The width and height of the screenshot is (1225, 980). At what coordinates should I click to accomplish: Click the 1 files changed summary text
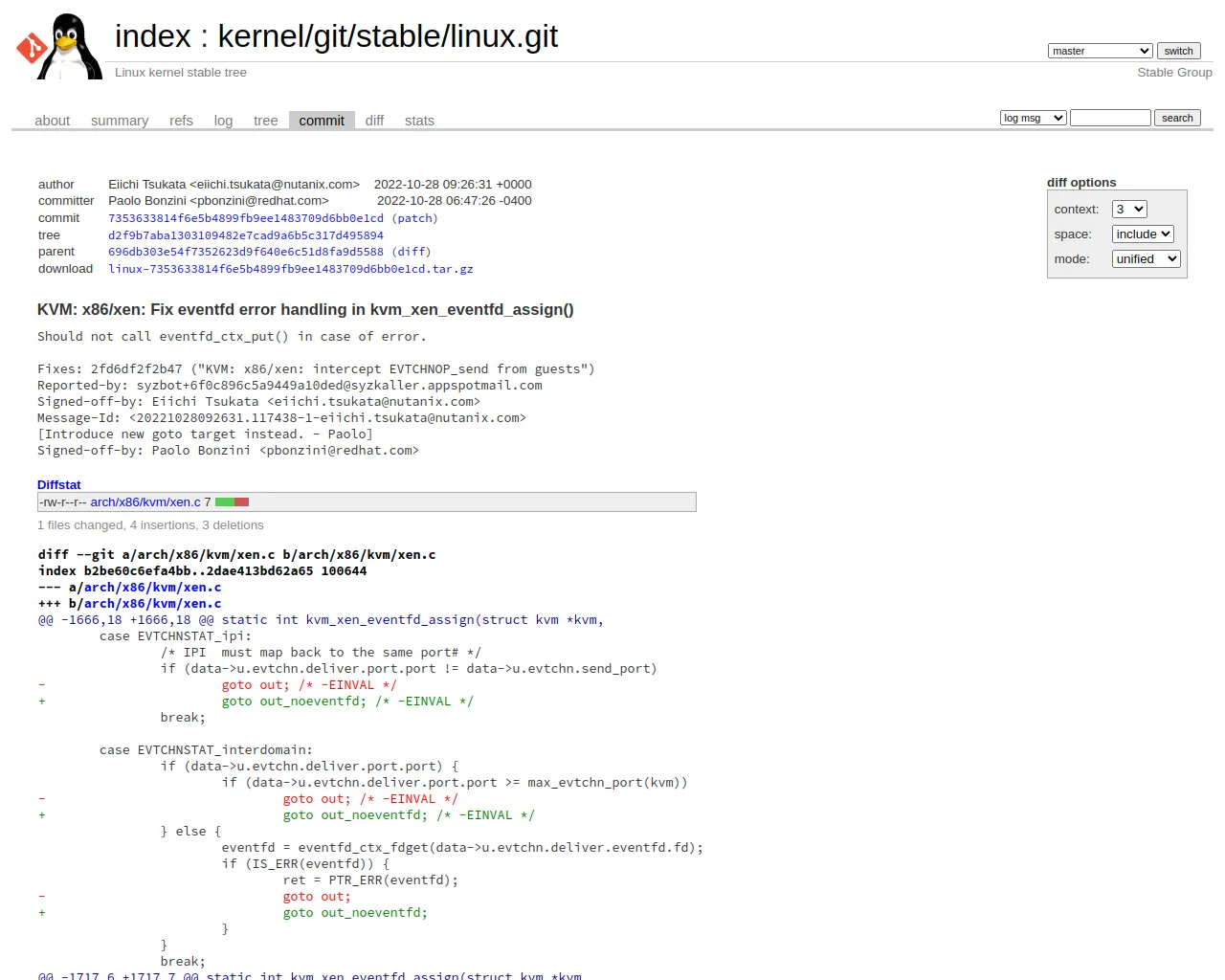(150, 525)
